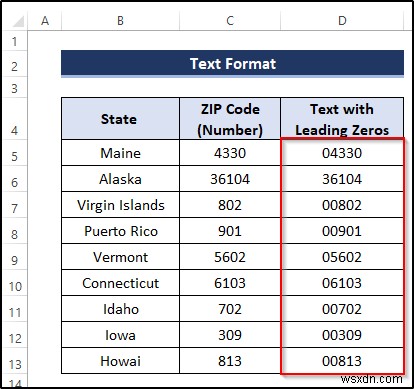Click the cell with value 4330
Viewport: 414px width, 389px height.
[230, 153]
